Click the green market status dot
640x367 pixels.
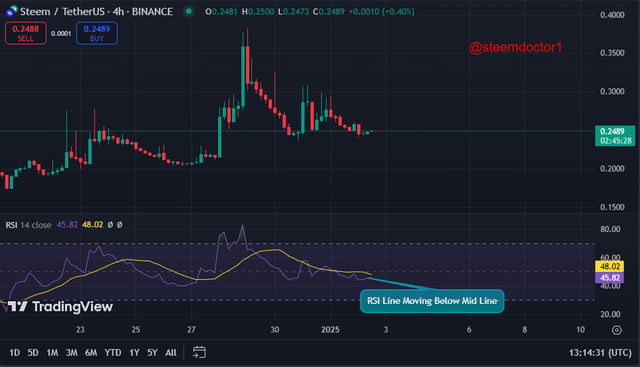pyautogui.click(x=189, y=11)
